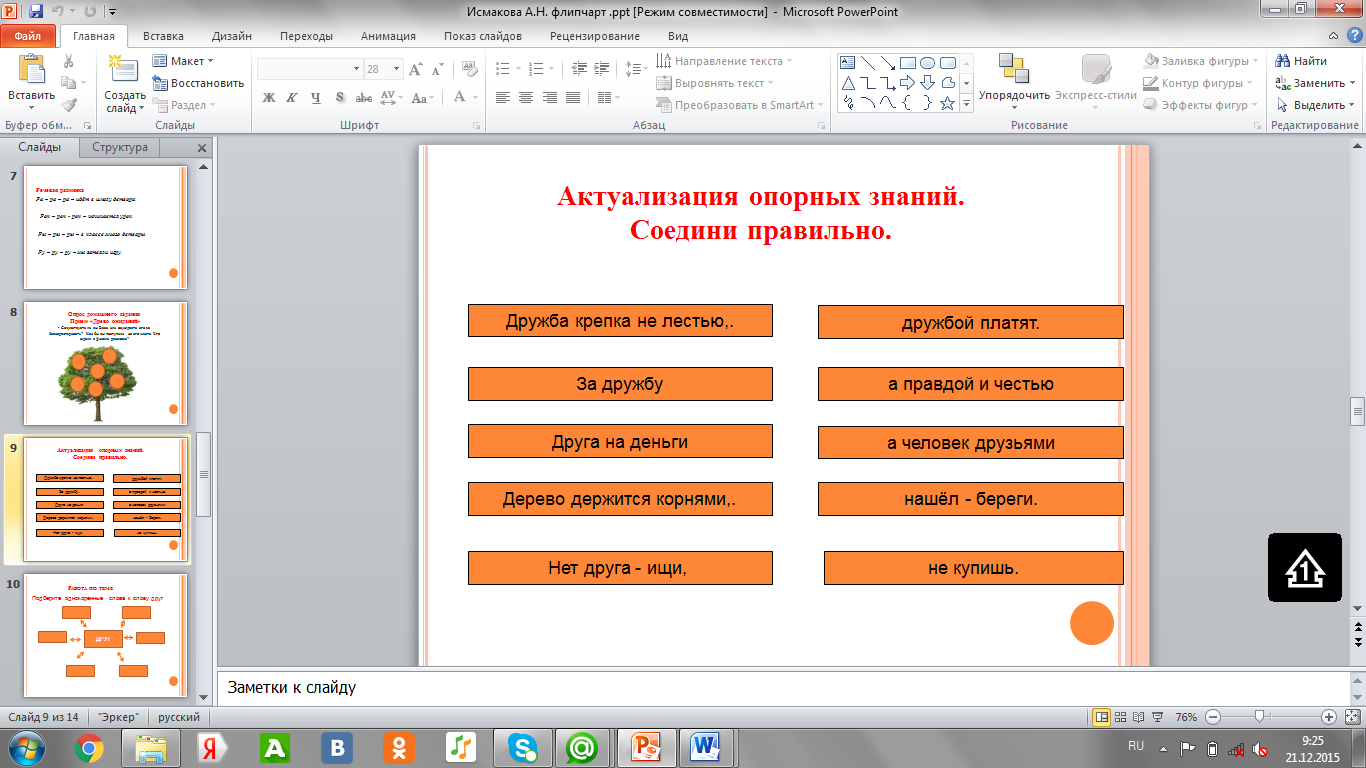Open Google Chrome from taskbar
The width and height of the screenshot is (1366, 768).
pos(88,747)
